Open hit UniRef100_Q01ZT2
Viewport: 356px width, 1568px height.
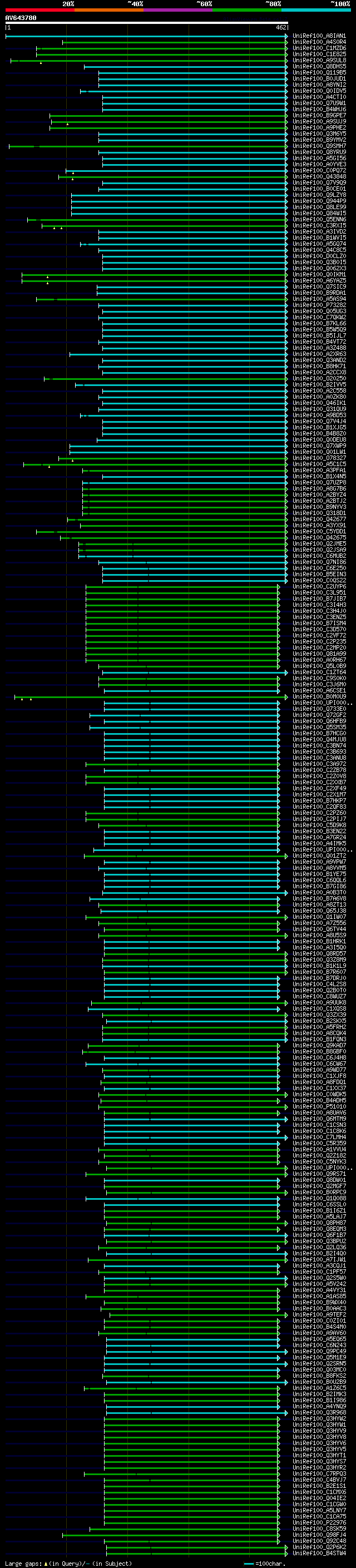coord(319,856)
